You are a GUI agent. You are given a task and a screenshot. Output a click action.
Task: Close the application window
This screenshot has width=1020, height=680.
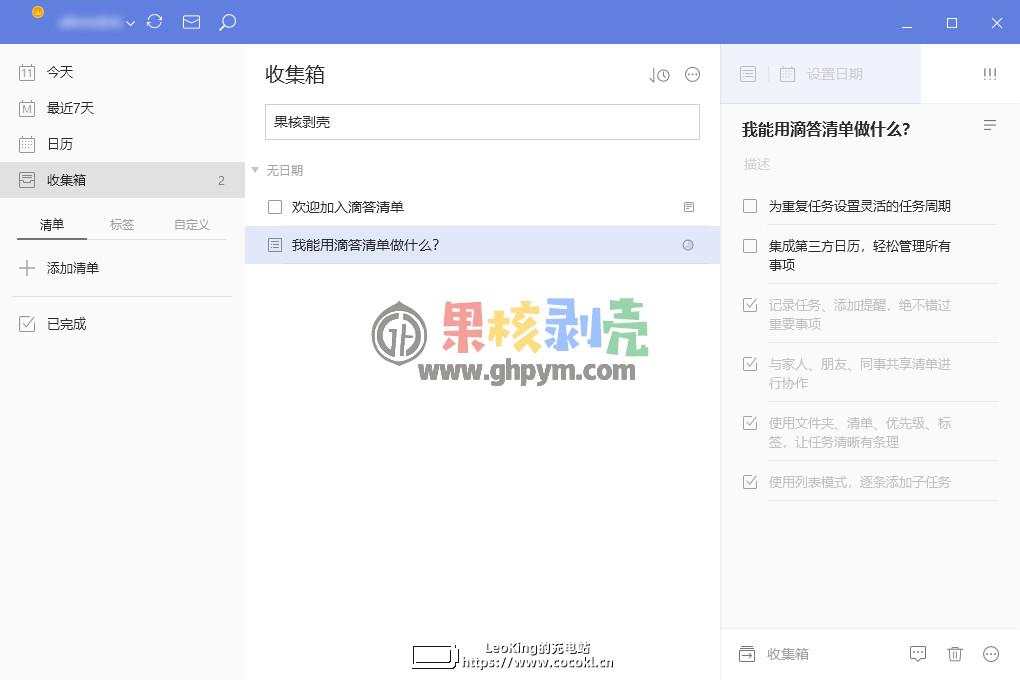pyautogui.click(x=997, y=23)
